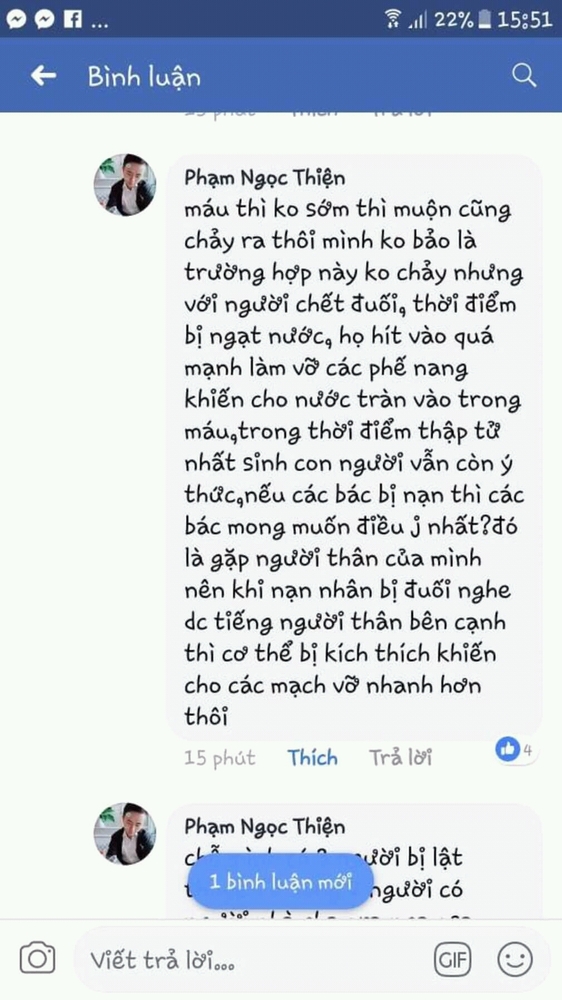Tap the Facebook notification icon in status bar
The height and width of the screenshot is (1000, 562).
tap(73, 20)
